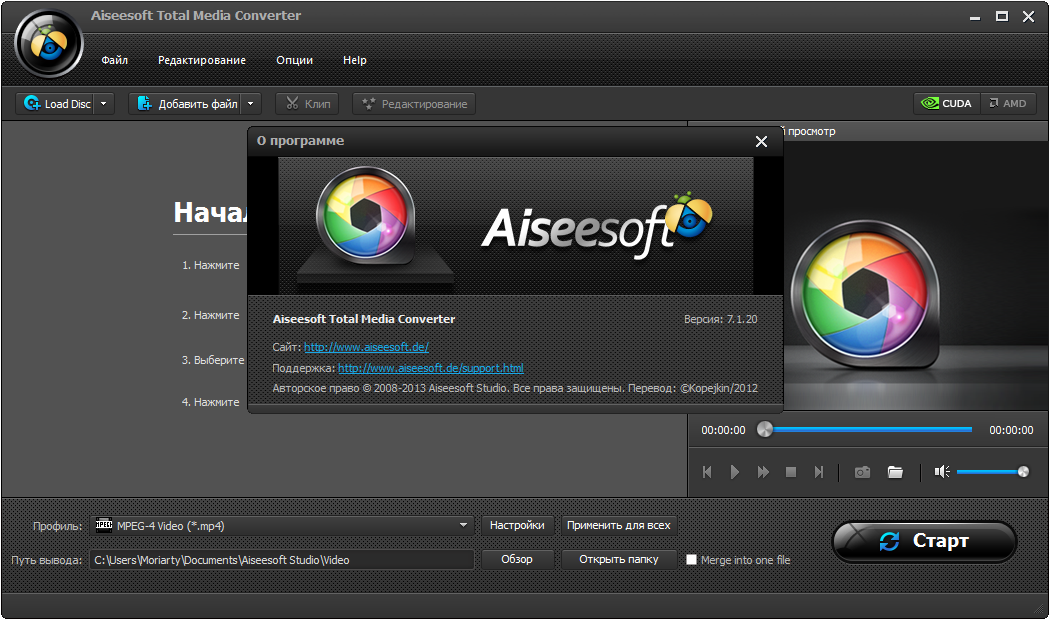Stop playback with the stop icon

791,472
